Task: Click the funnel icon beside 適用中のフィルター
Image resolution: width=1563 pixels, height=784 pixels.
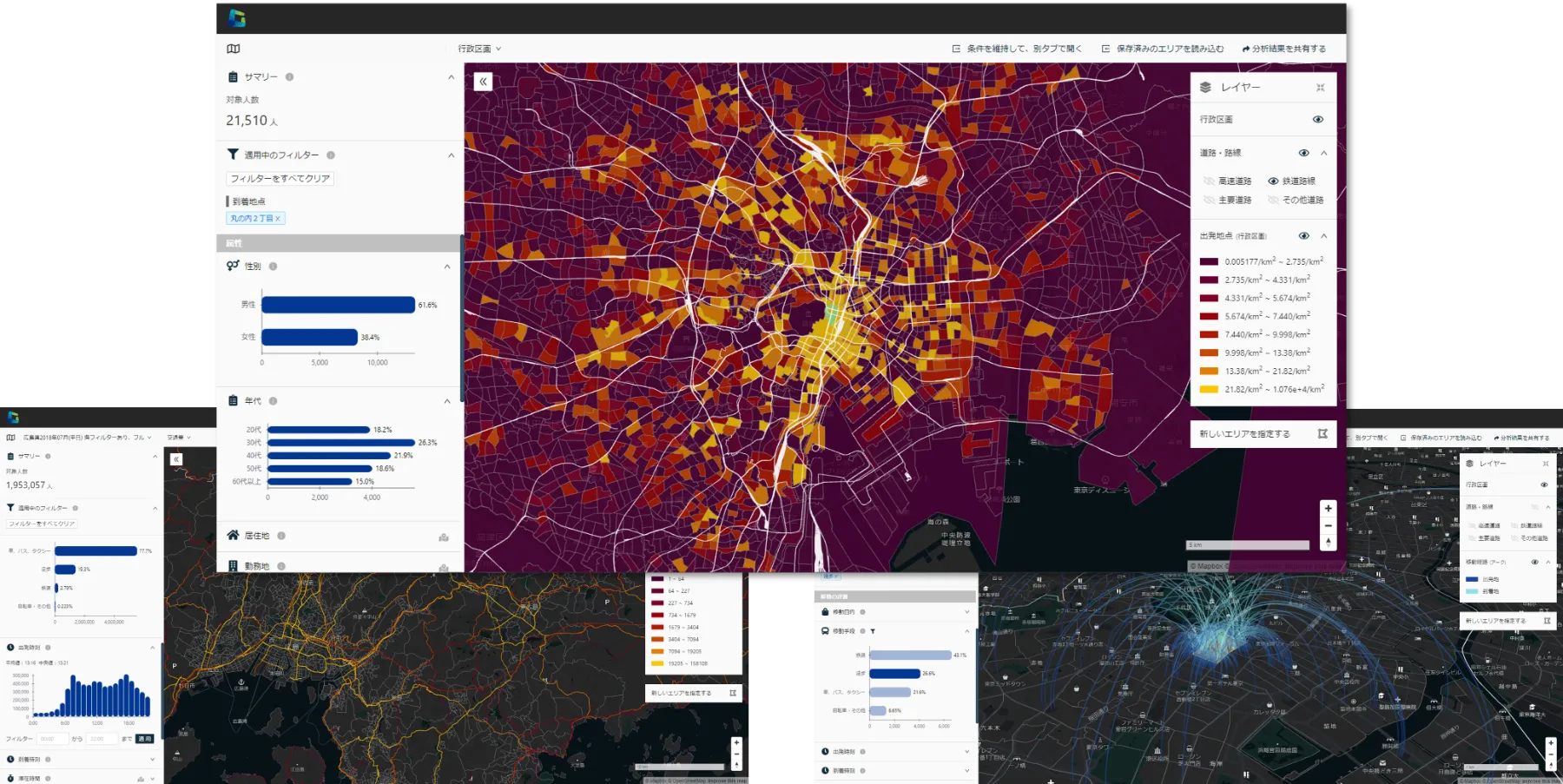Action: coord(232,155)
